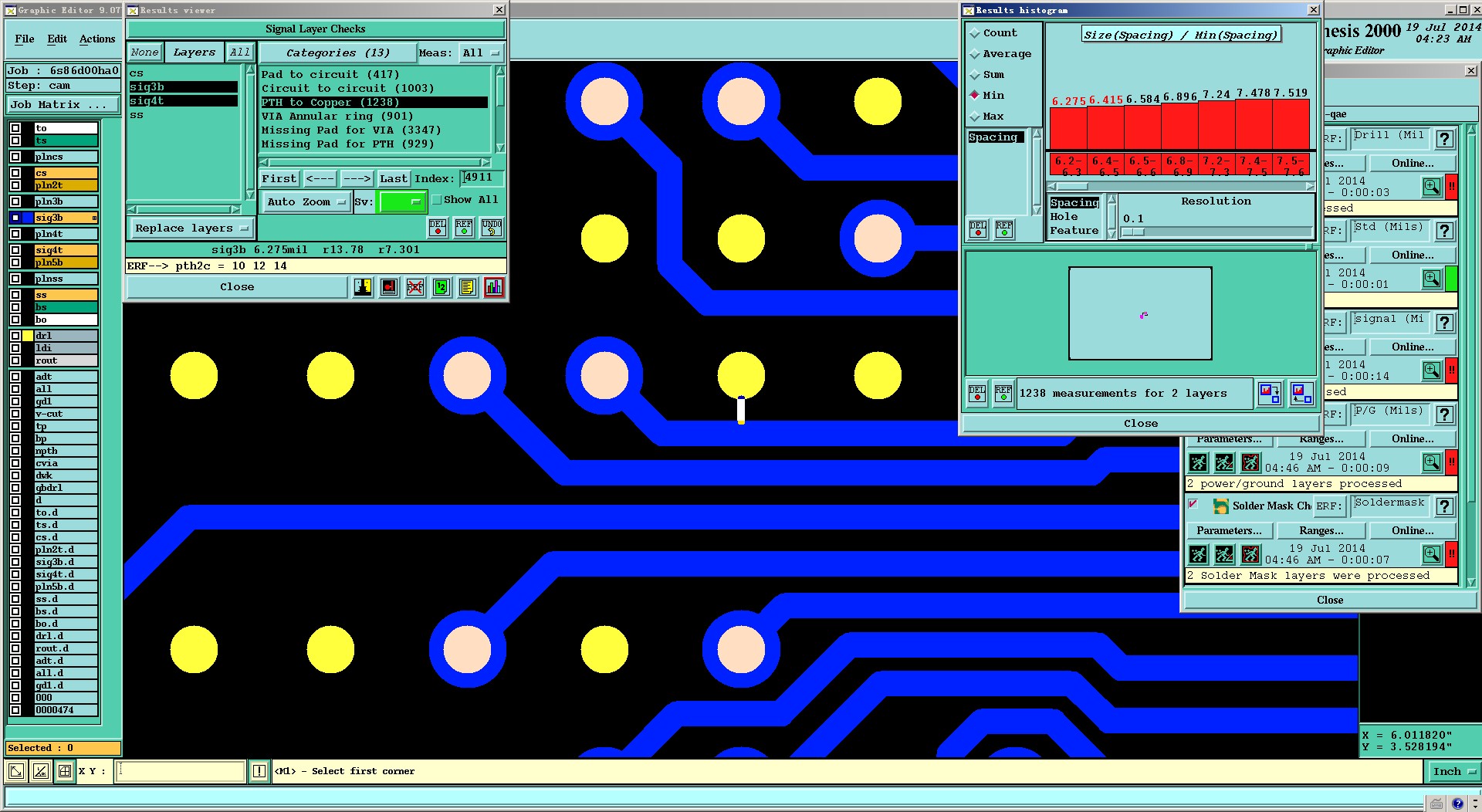Click Solder Mask Ranges button
This screenshot has height=812, width=1482.
point(1321,531)
